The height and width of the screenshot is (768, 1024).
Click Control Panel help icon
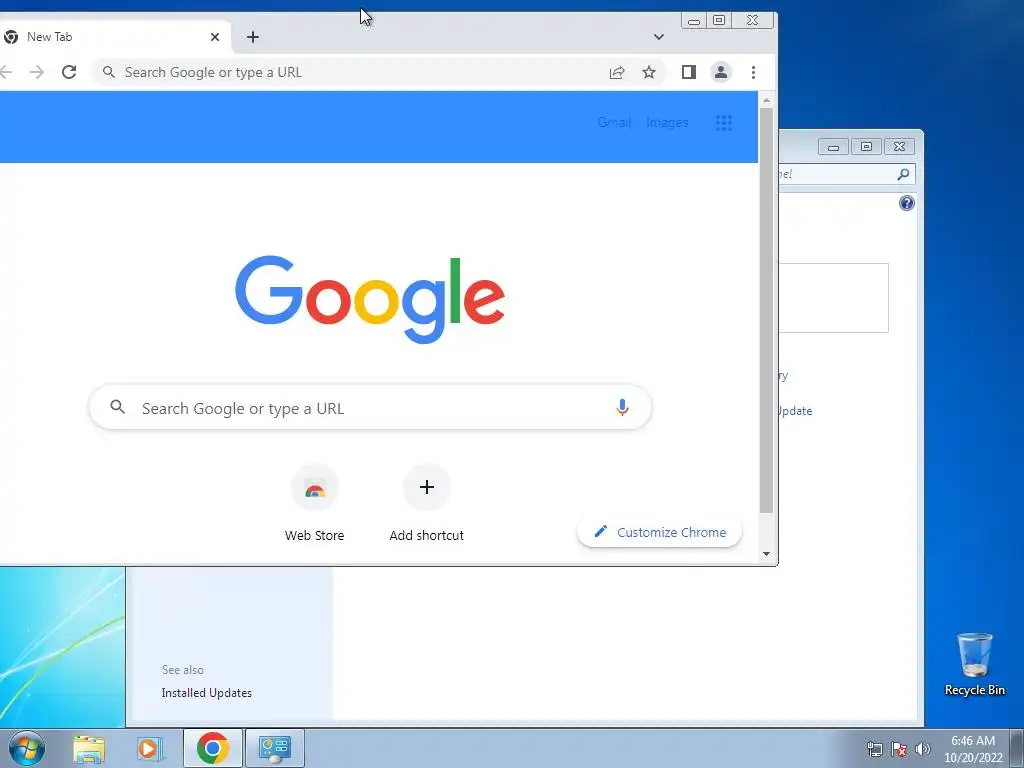pos(906,203)
